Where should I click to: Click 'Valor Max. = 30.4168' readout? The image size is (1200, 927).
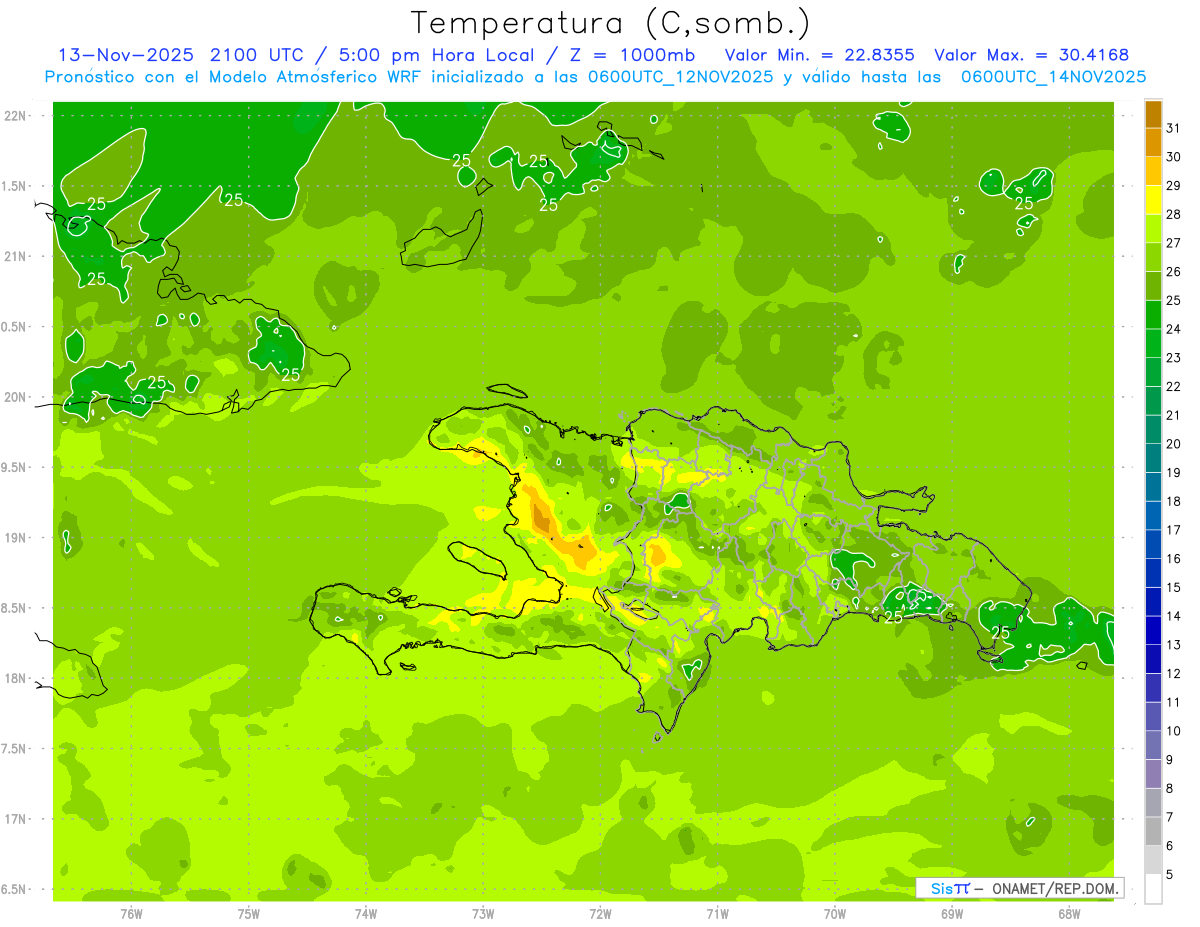point(1031,55)
